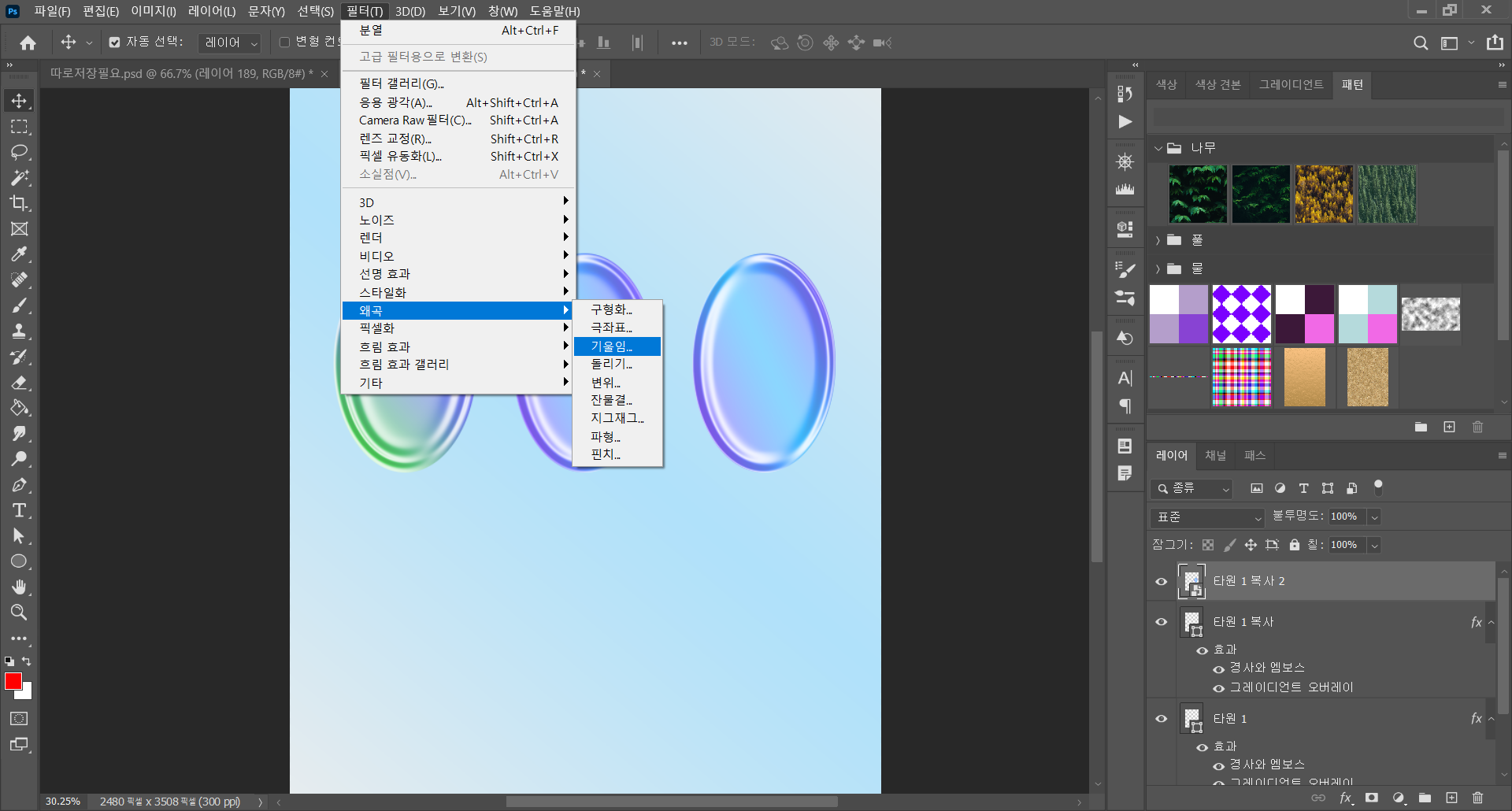
Task: Select the Horizontal Type tool
Action: pos(19,510)
